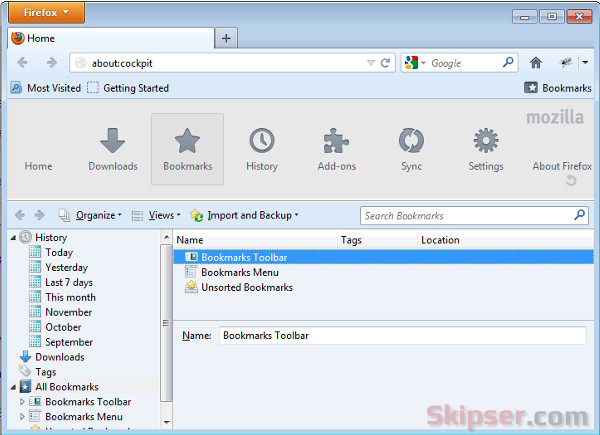Select Bookmarks Menu in sidebar tree
The image size is (600, 435).
[83, 417]
